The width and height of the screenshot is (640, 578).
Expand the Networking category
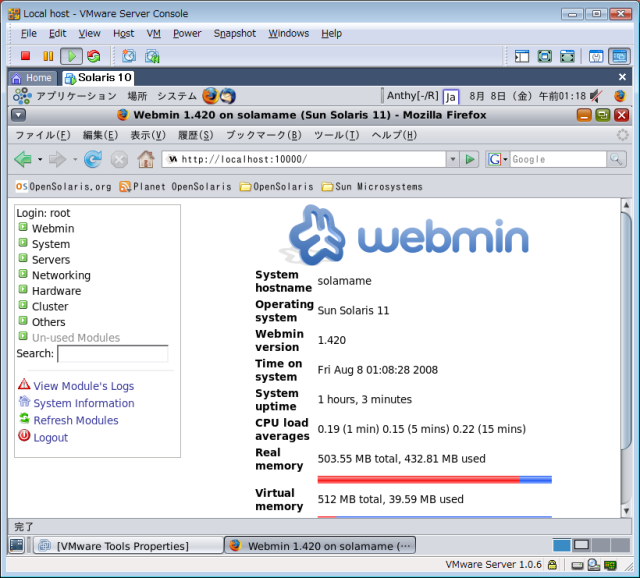pyautogui.click(x=23, y=273)
